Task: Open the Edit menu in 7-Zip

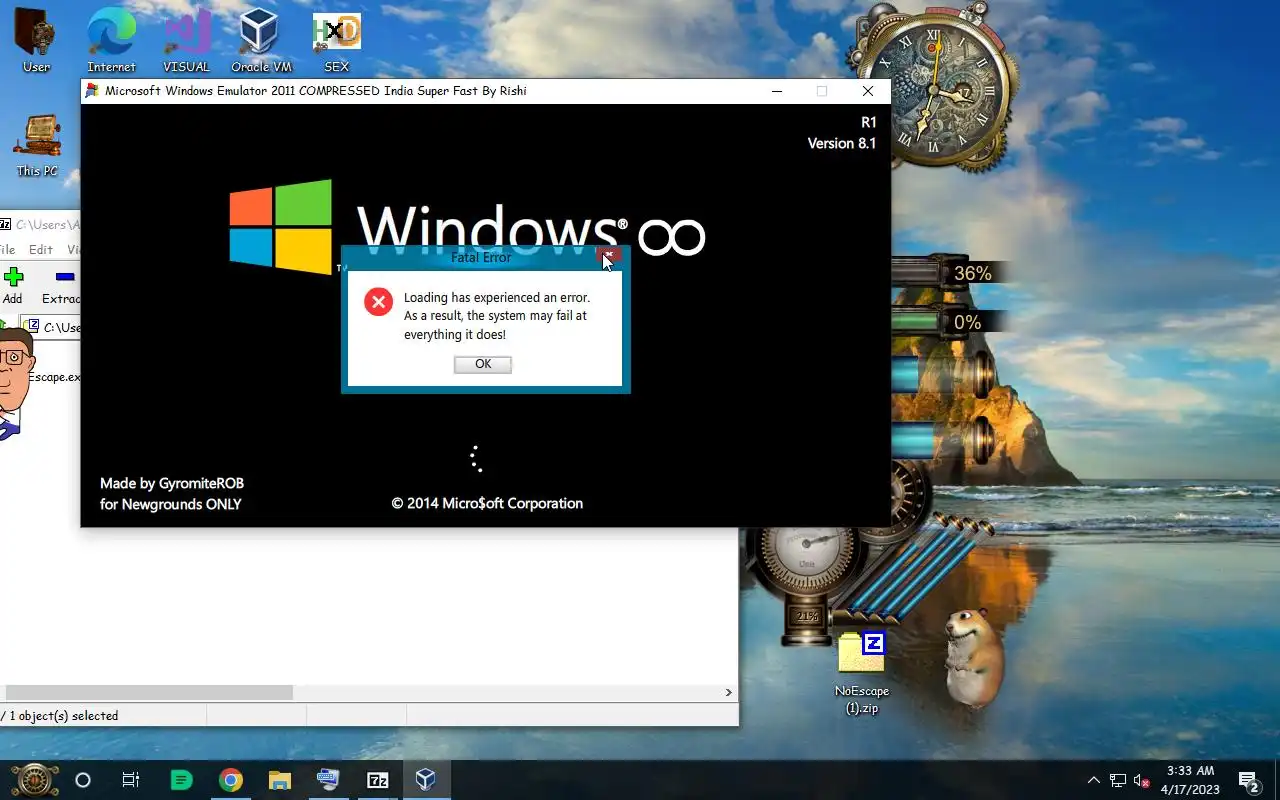Action: pos(41,249)
